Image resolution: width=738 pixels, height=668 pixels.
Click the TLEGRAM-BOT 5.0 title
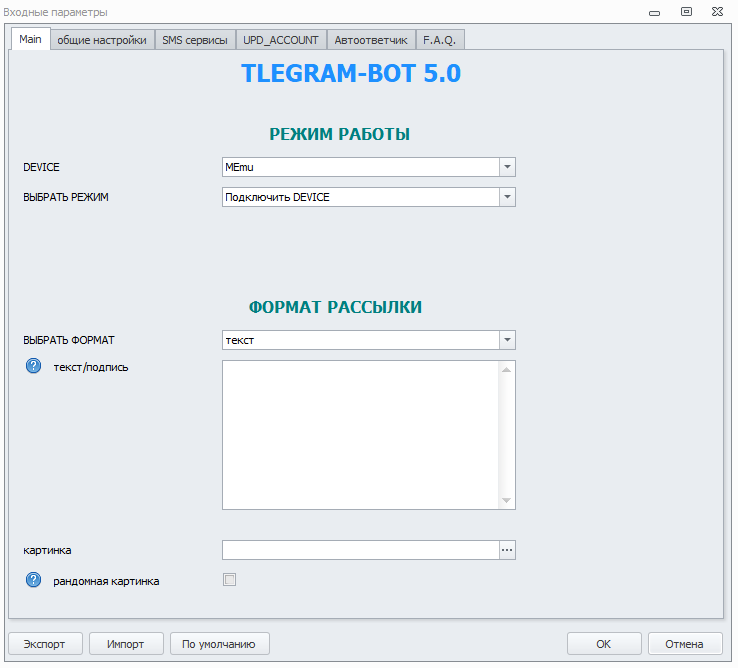351,73
